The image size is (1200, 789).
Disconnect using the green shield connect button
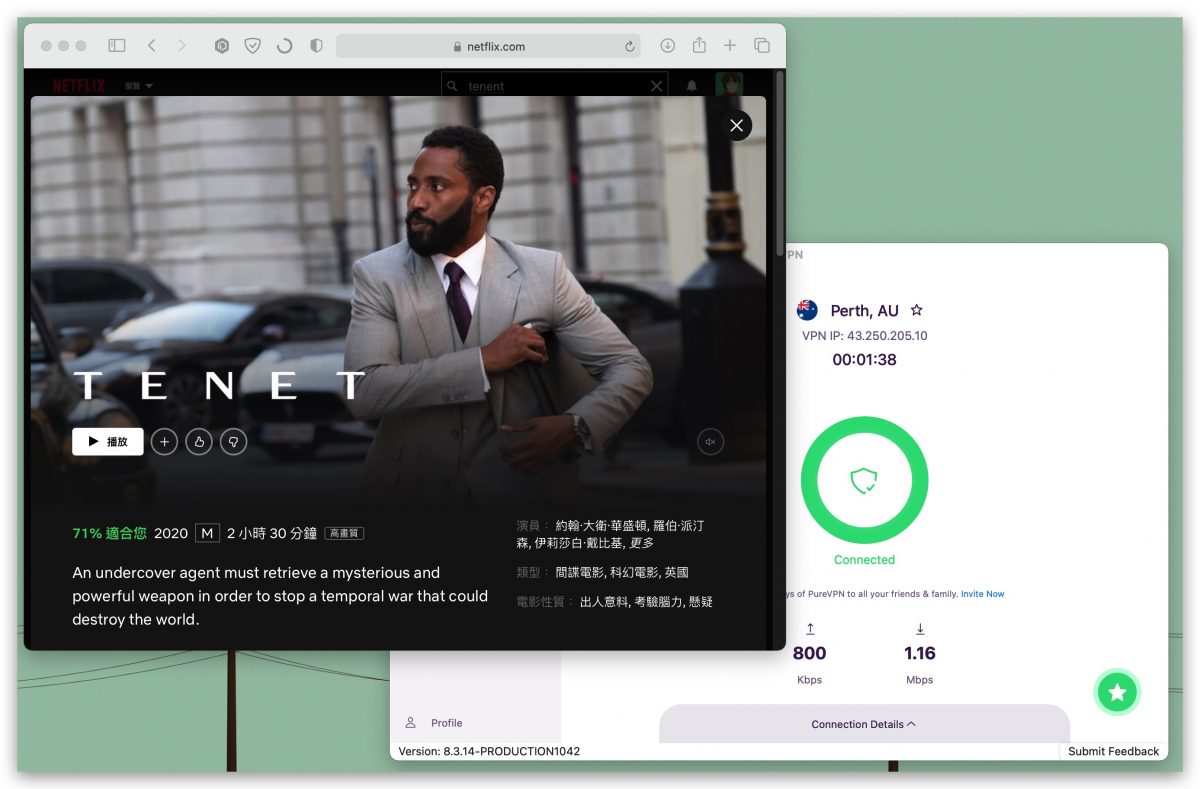point(864,481)
